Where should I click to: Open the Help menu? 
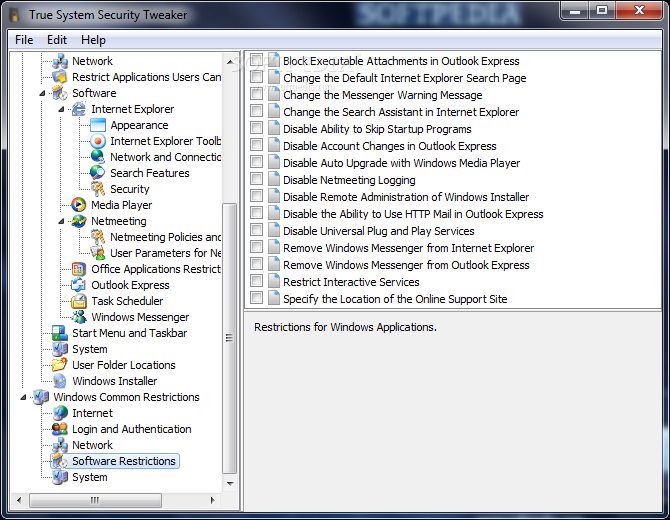pyautogui.click(x=93, y=40)
